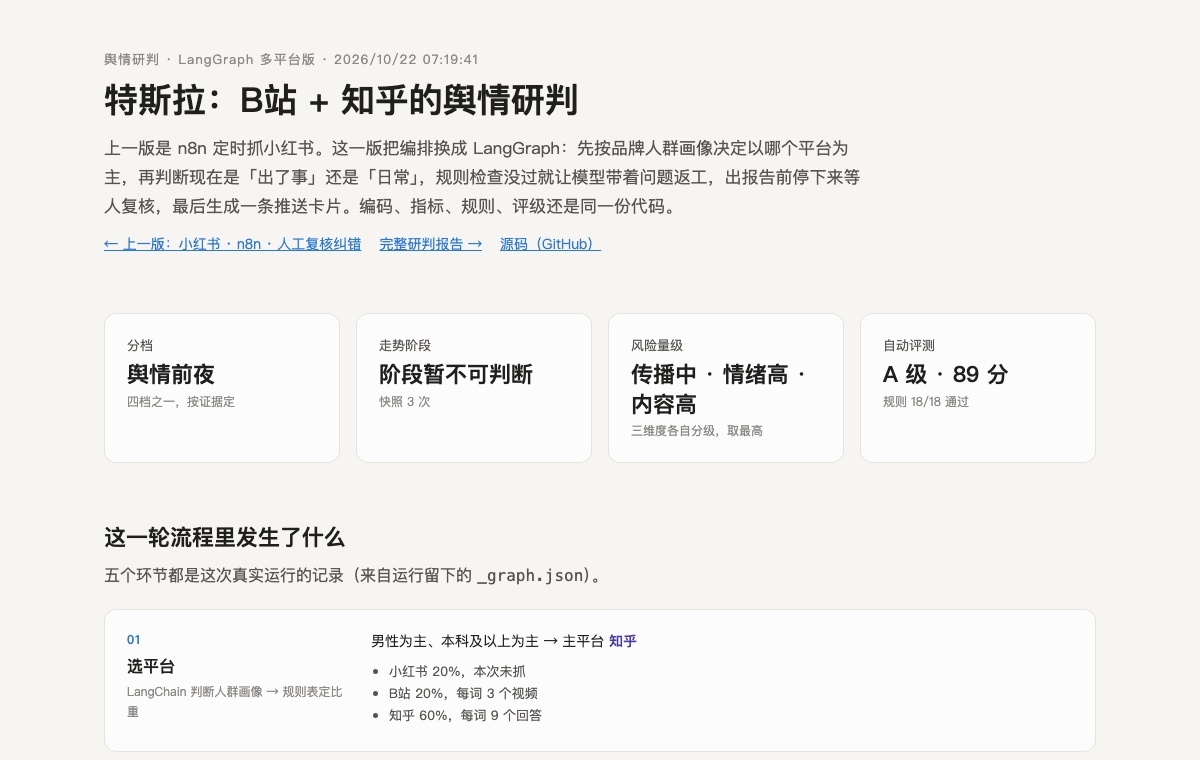Click the page title 特斯拉：B站 + 知乎的舆情研判
Screen dimensions: 1200x760
341,100
